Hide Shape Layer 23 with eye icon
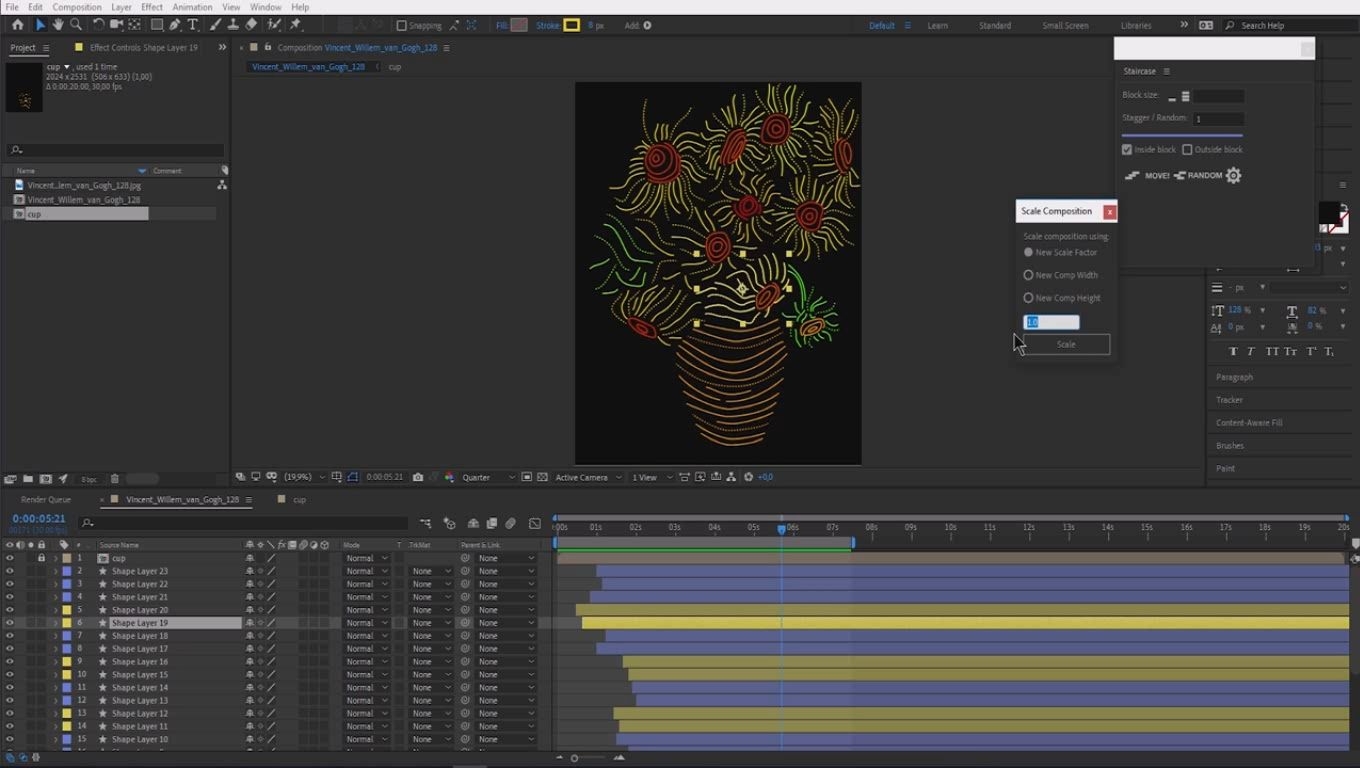Screen dimensions: 1360x768 pos(9,571)
